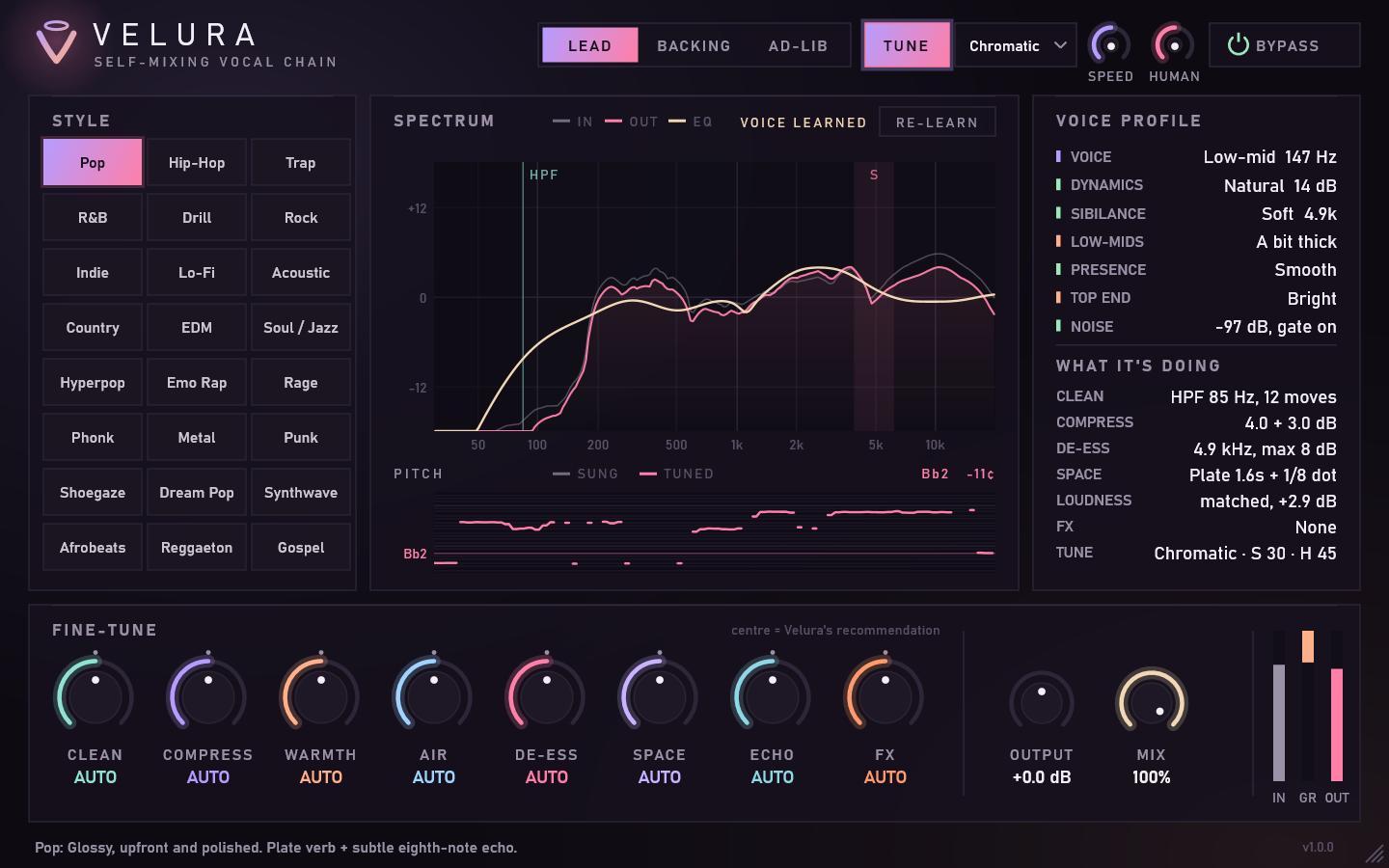This screenshot has height=868, width=1389.
Task: Select the Punk style
Action: point(301,437)
